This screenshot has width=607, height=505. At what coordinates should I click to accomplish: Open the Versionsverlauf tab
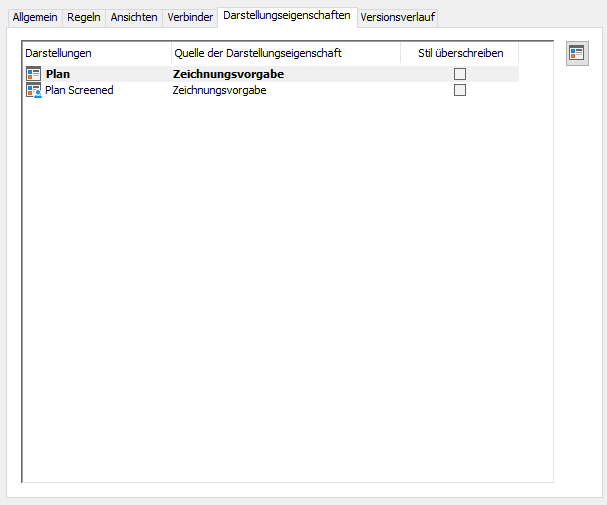coord(398,17)
